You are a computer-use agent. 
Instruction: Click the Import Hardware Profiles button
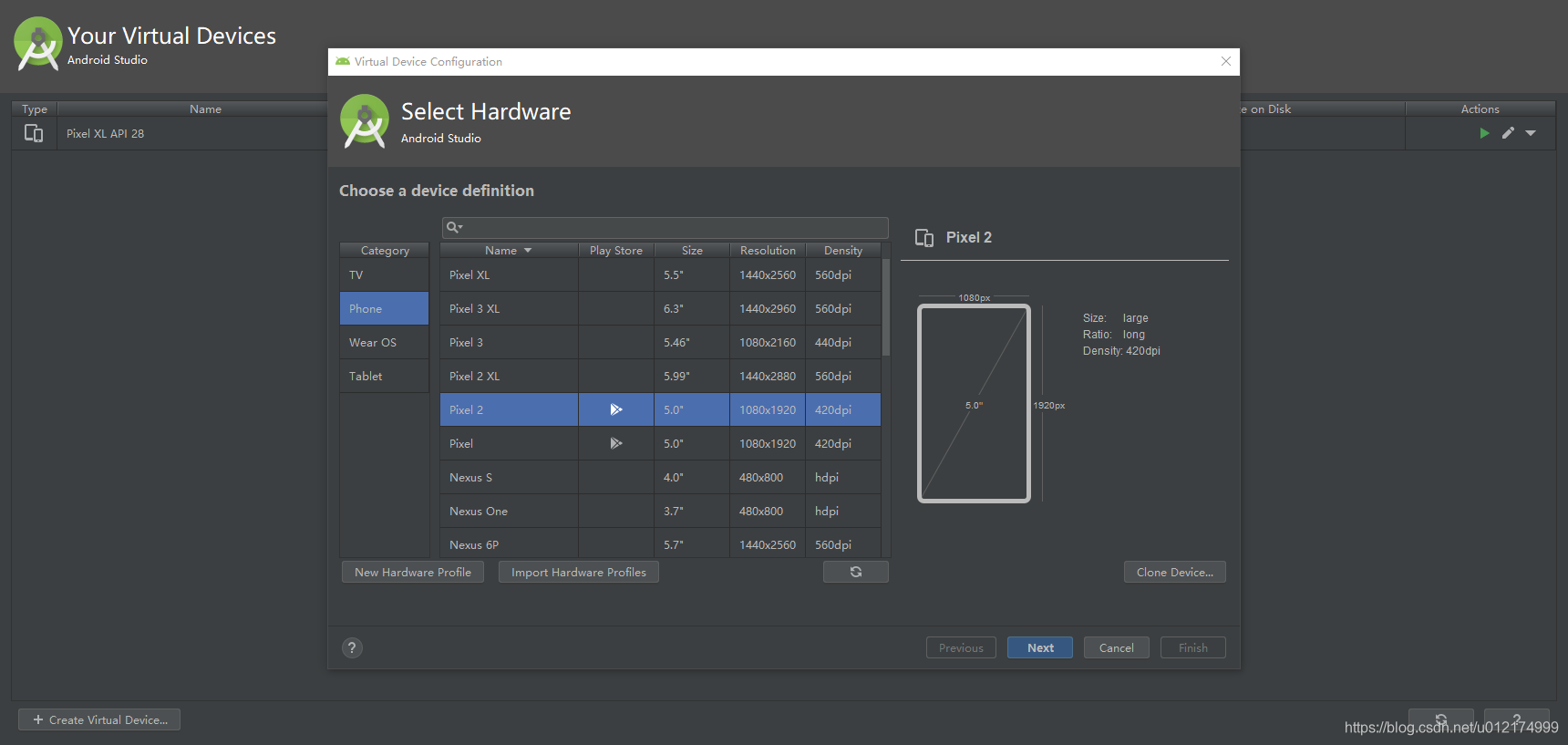tap(579, 572)
